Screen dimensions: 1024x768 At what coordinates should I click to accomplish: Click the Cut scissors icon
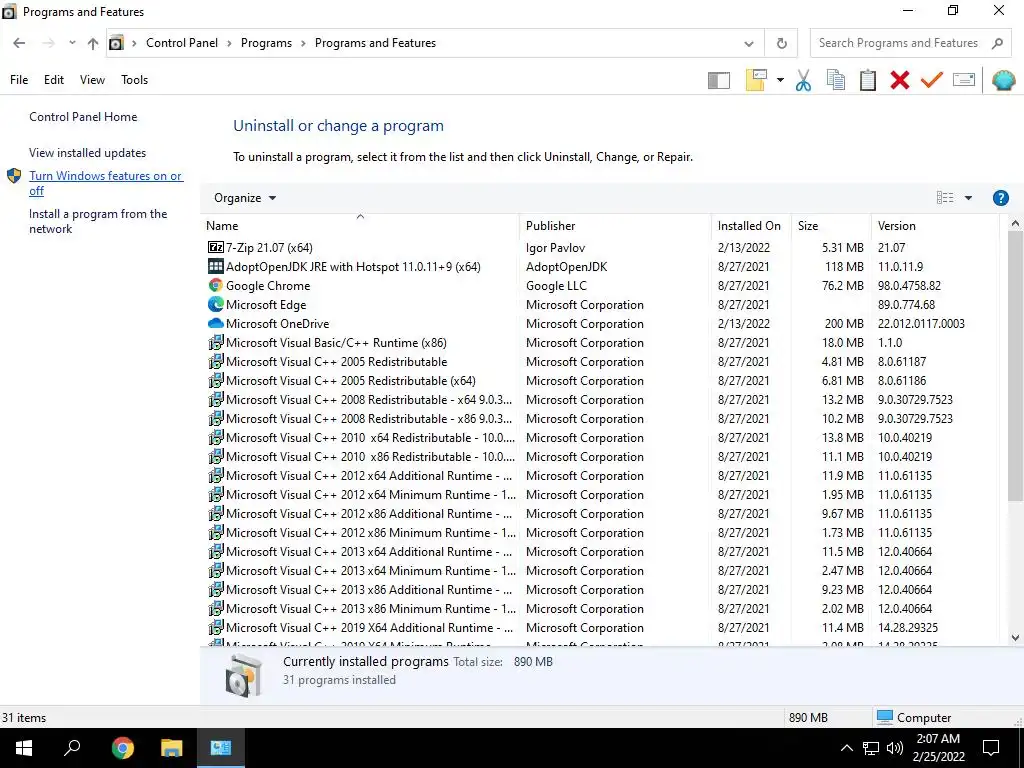tap(803, 80)
